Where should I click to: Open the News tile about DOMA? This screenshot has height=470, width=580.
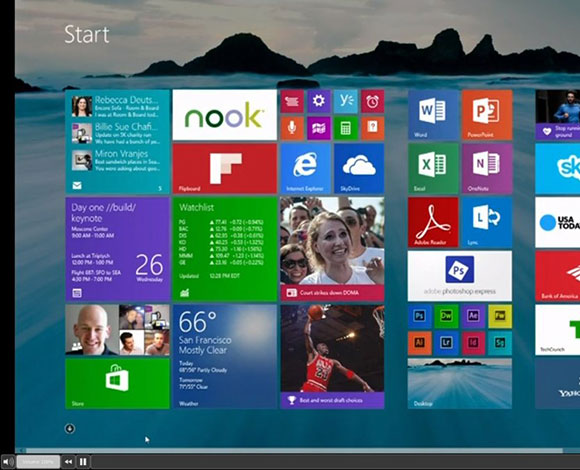(x=332, y=249)
